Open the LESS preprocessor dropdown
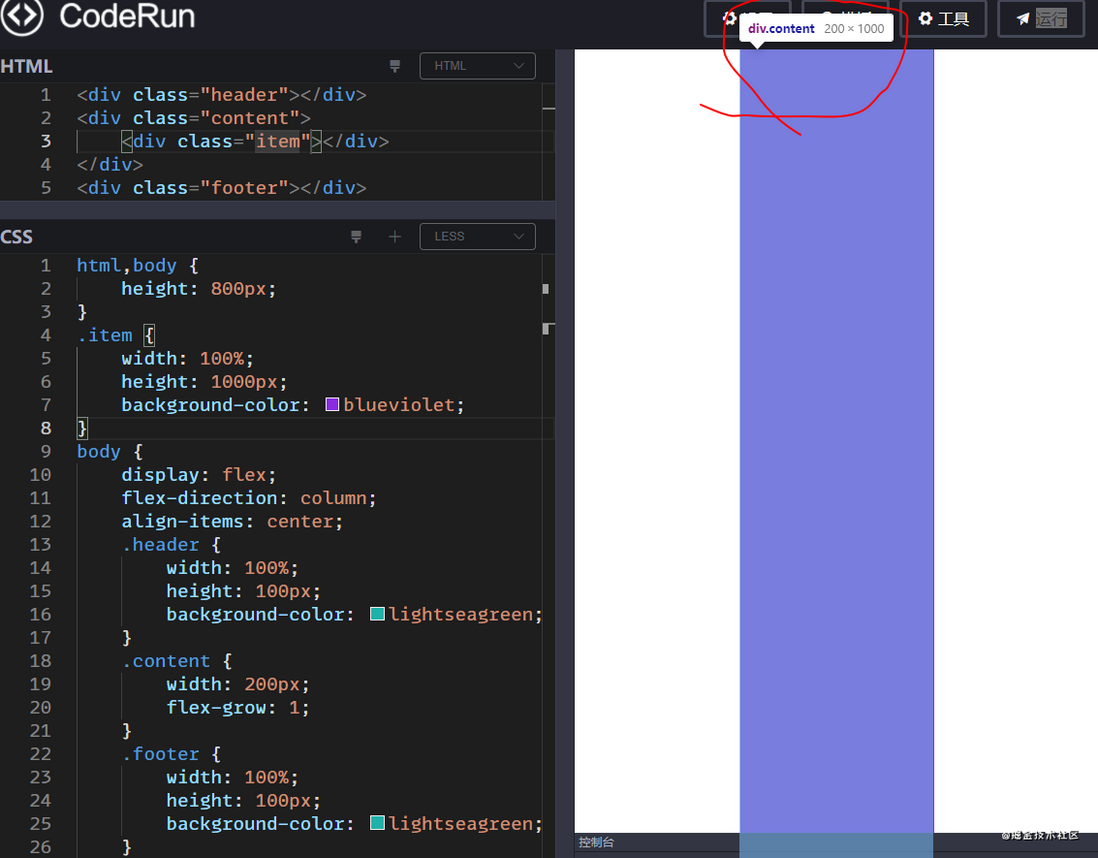Screen dimensions: 1098x858 (x=478, y=237)
